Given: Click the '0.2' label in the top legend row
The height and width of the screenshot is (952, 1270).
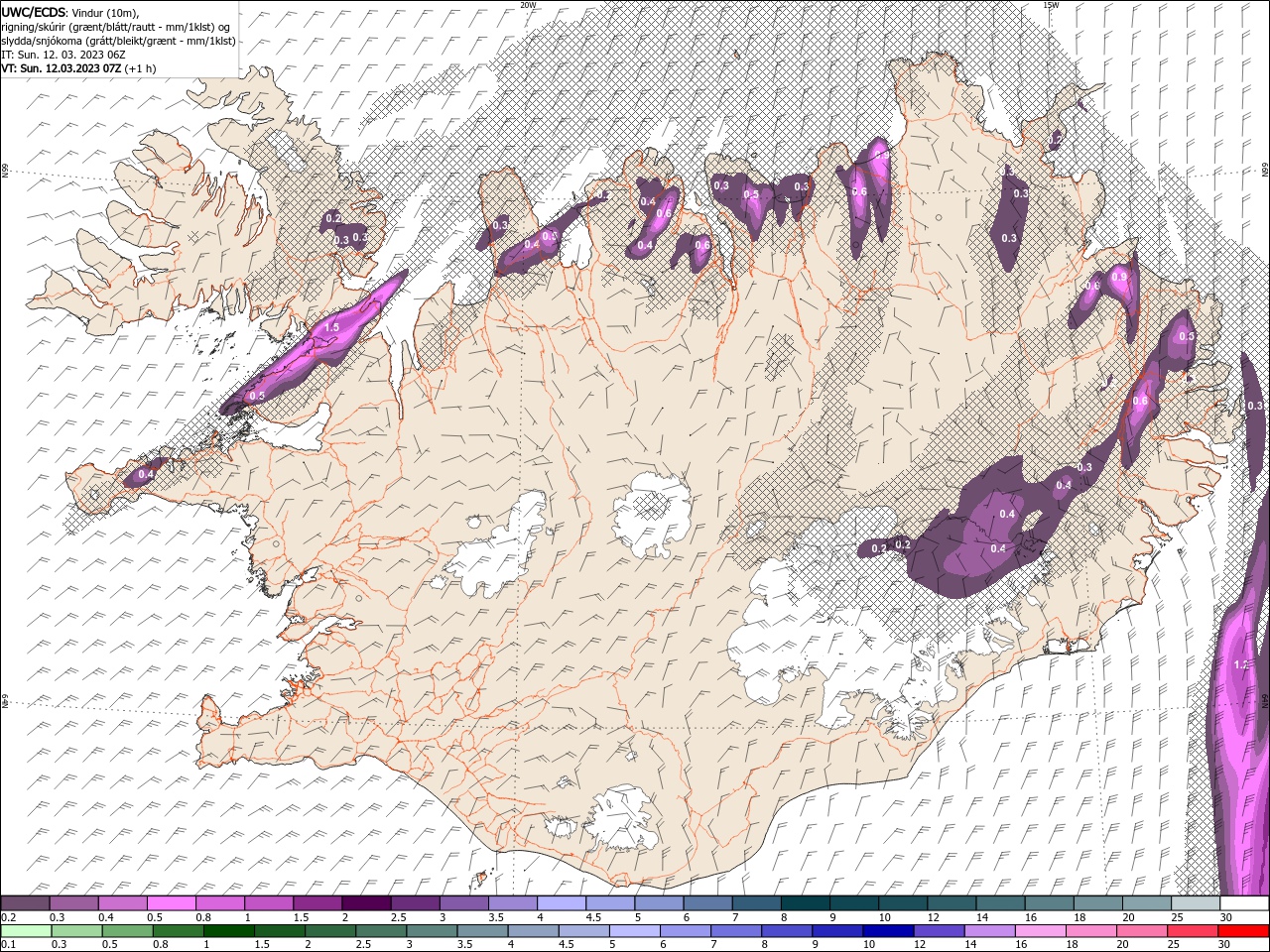Looking at the screenshot, I should [x=8, y=917].
